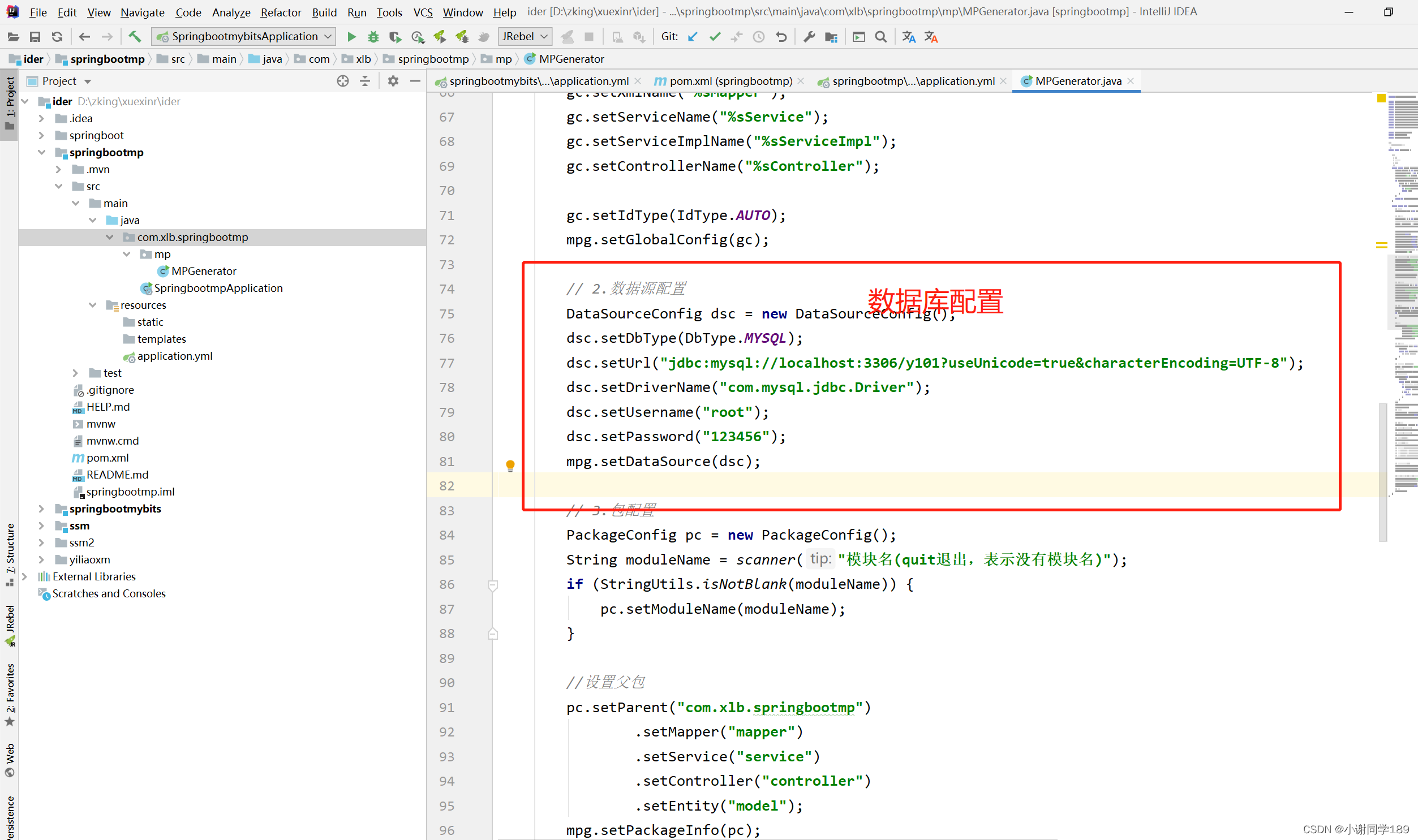This screenshot has height=840, width=1418.
Task: Toggle the Project tool window sidebar button
Action: (10, 102)
